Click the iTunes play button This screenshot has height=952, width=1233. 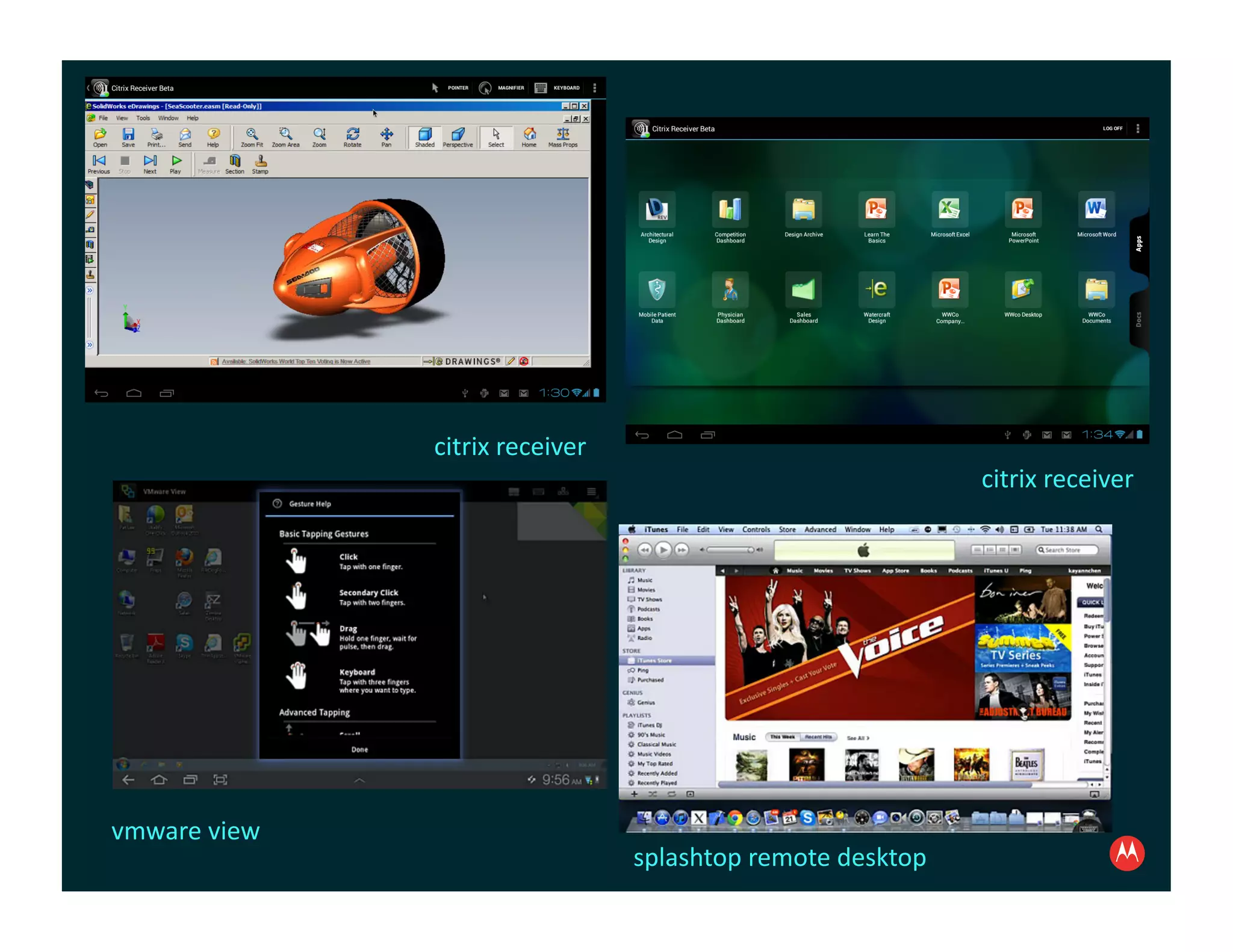tap(663, 549)
